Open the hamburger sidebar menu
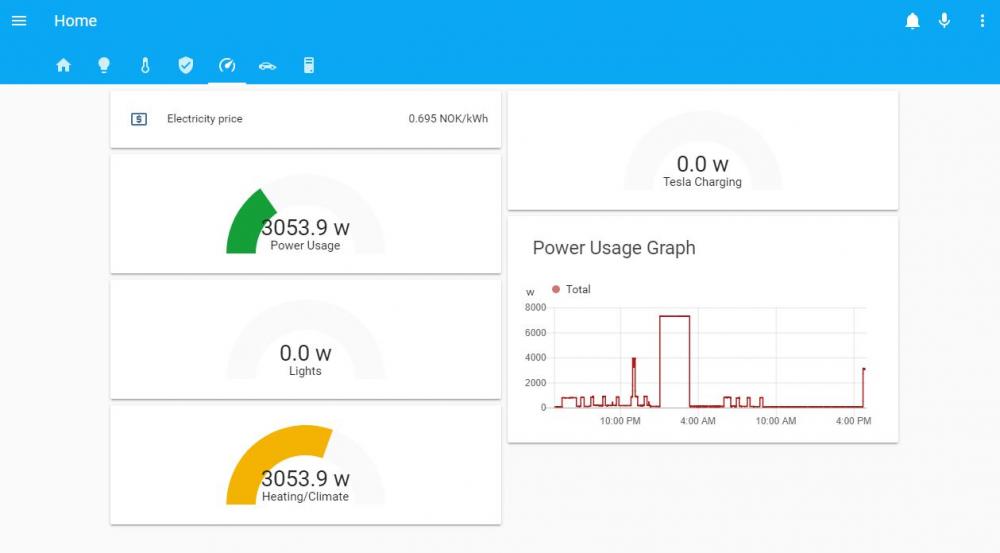The width and height of the screenshot is (1000, 553). 19,21
